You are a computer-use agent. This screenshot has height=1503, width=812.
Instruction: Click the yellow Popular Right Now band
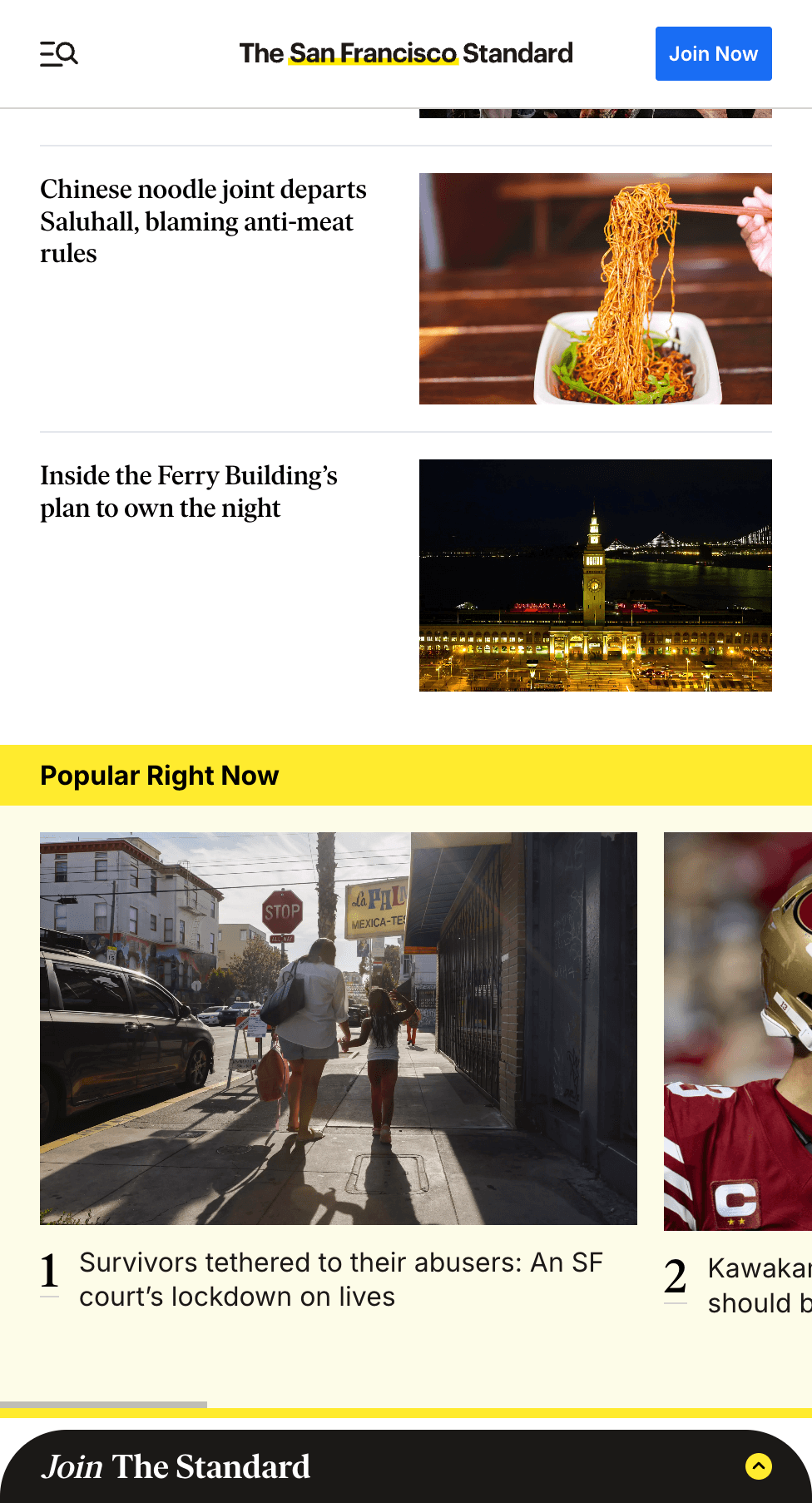[406, 775]
